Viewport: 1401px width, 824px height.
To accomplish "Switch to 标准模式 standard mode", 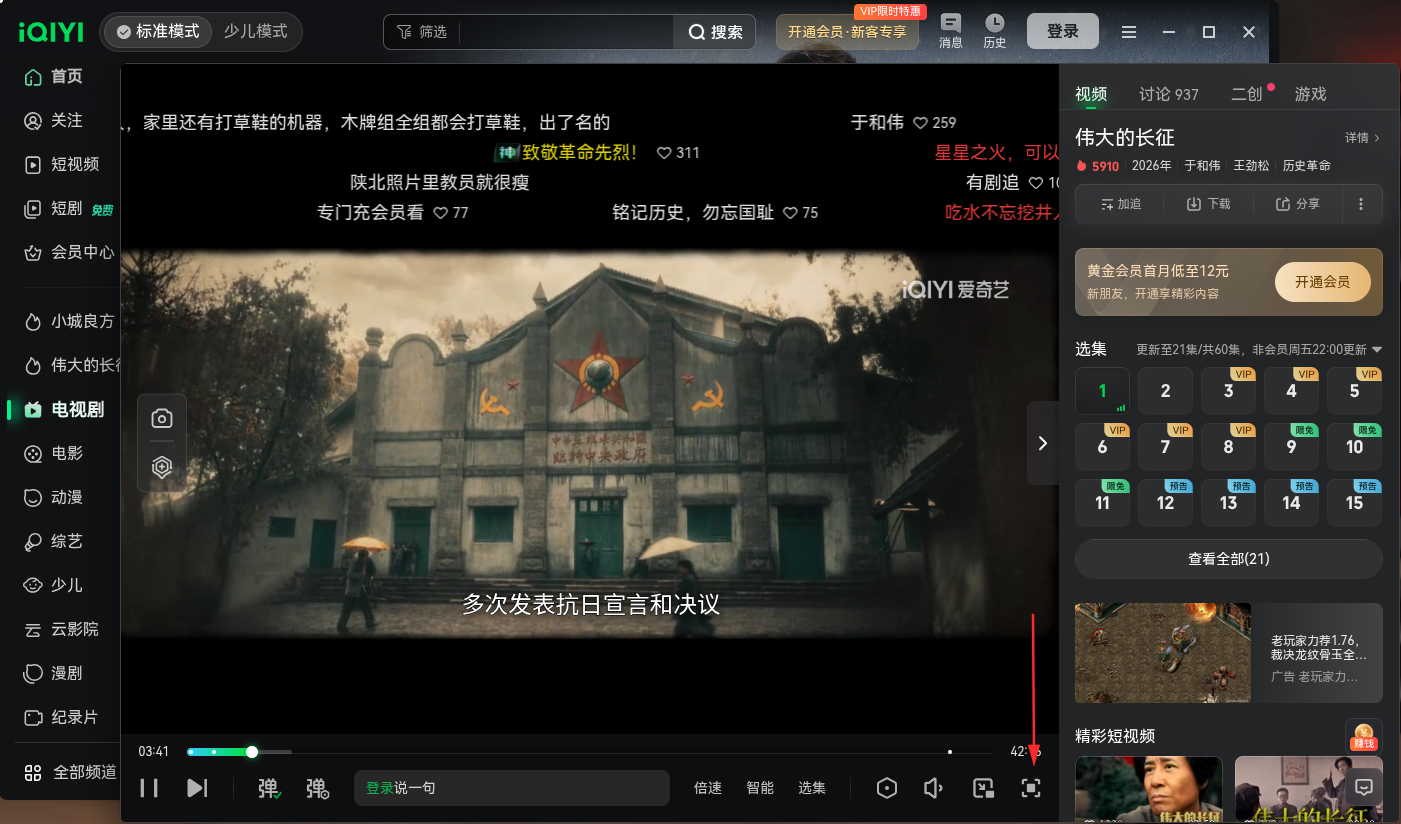I will pyautogui.click(x=158, y=31).
